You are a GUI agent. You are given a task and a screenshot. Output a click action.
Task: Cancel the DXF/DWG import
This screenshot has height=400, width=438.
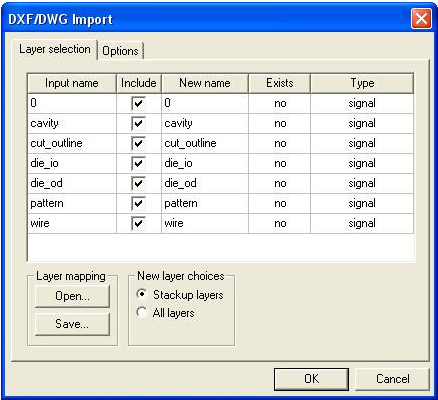click(x=393, y=379)
